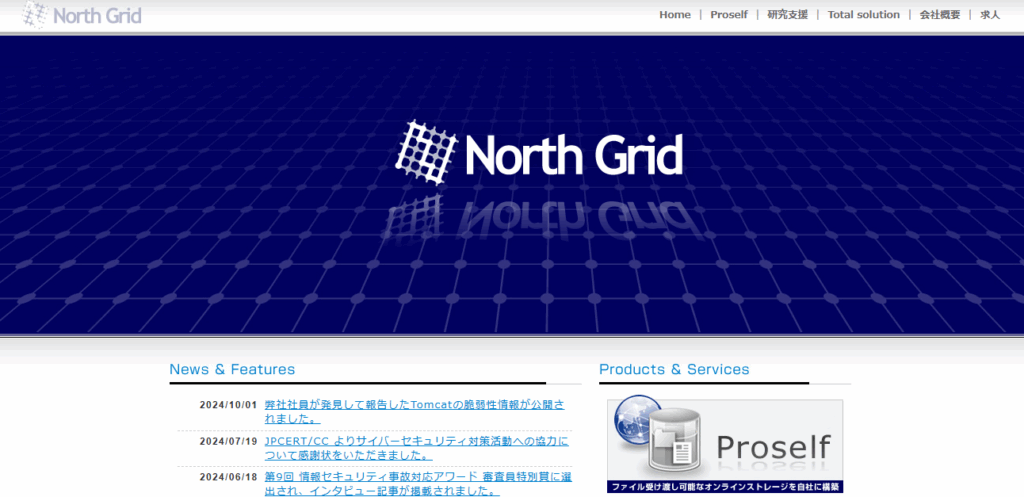The height and width of the screenshot is (497, 1024).
Task: Click the date 2024/07/19
Action: [229, 441]
